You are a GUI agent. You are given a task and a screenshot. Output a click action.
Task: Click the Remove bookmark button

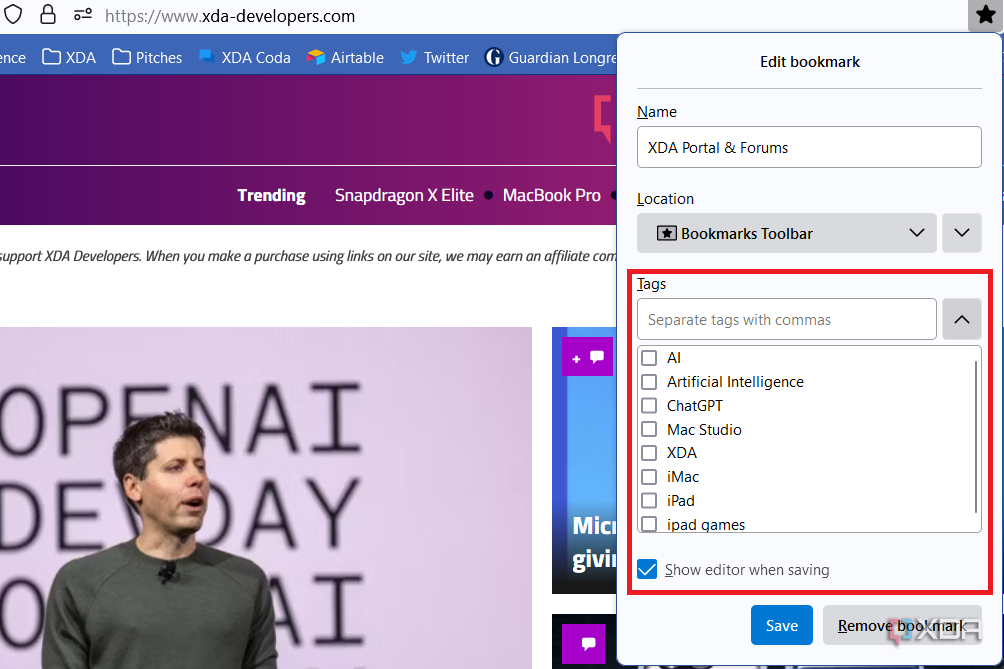(902, 625)
